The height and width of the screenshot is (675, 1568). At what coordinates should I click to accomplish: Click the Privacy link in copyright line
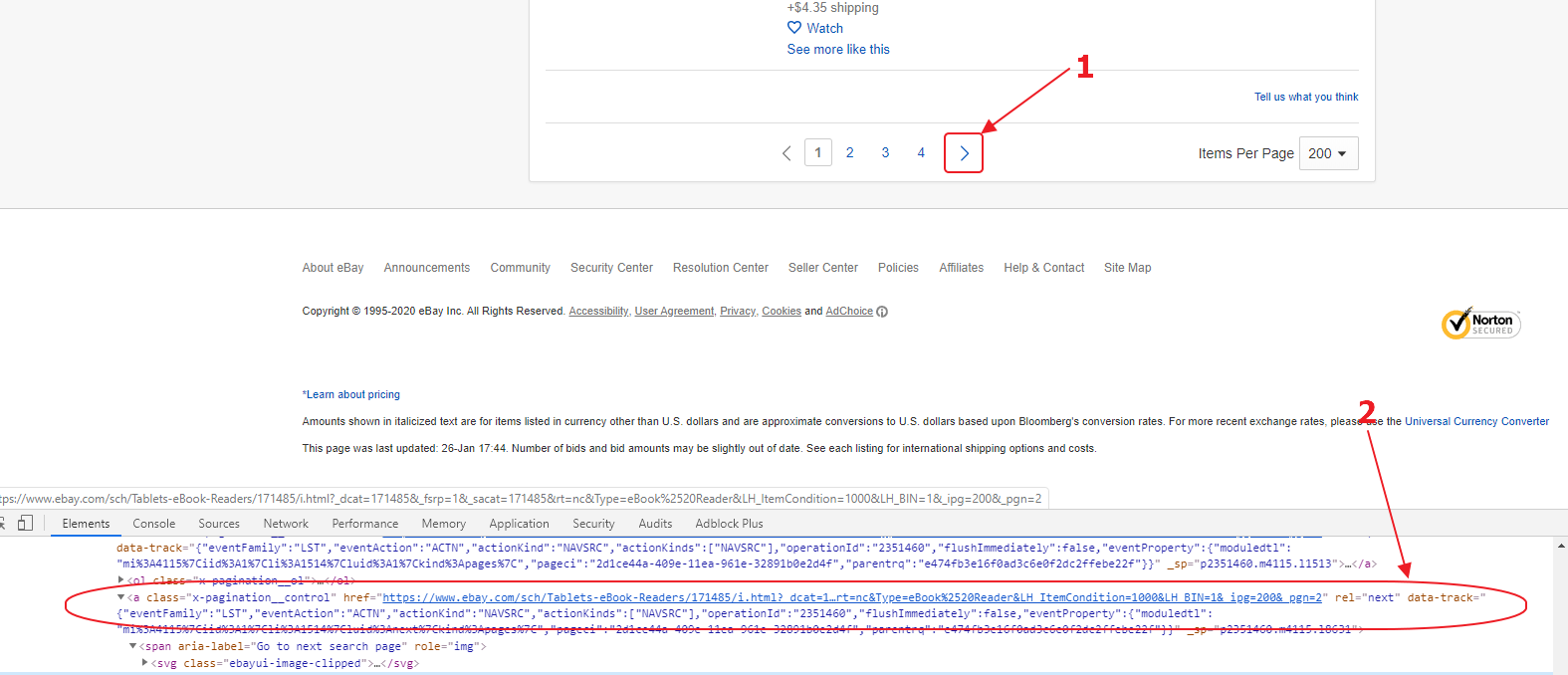pos(738,312)
